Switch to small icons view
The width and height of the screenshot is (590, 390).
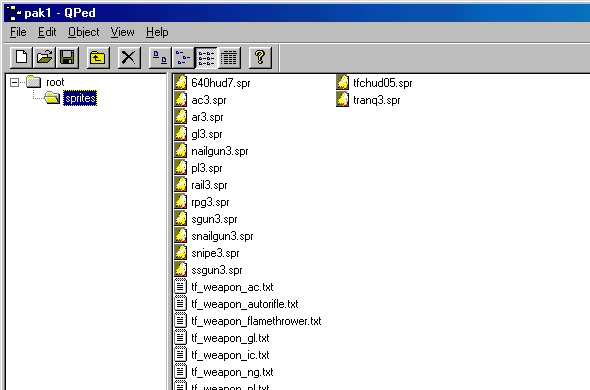click(183, 58)
